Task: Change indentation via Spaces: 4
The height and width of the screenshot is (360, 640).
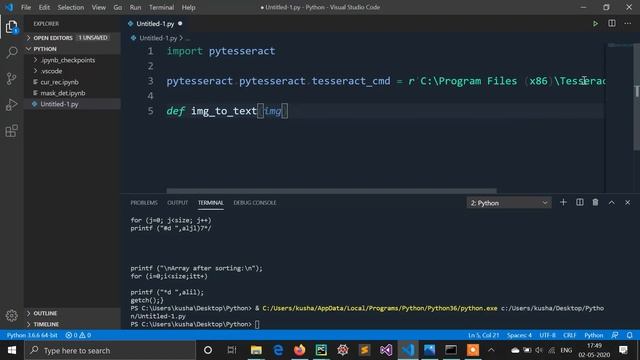Action: [x=519, y=335]
